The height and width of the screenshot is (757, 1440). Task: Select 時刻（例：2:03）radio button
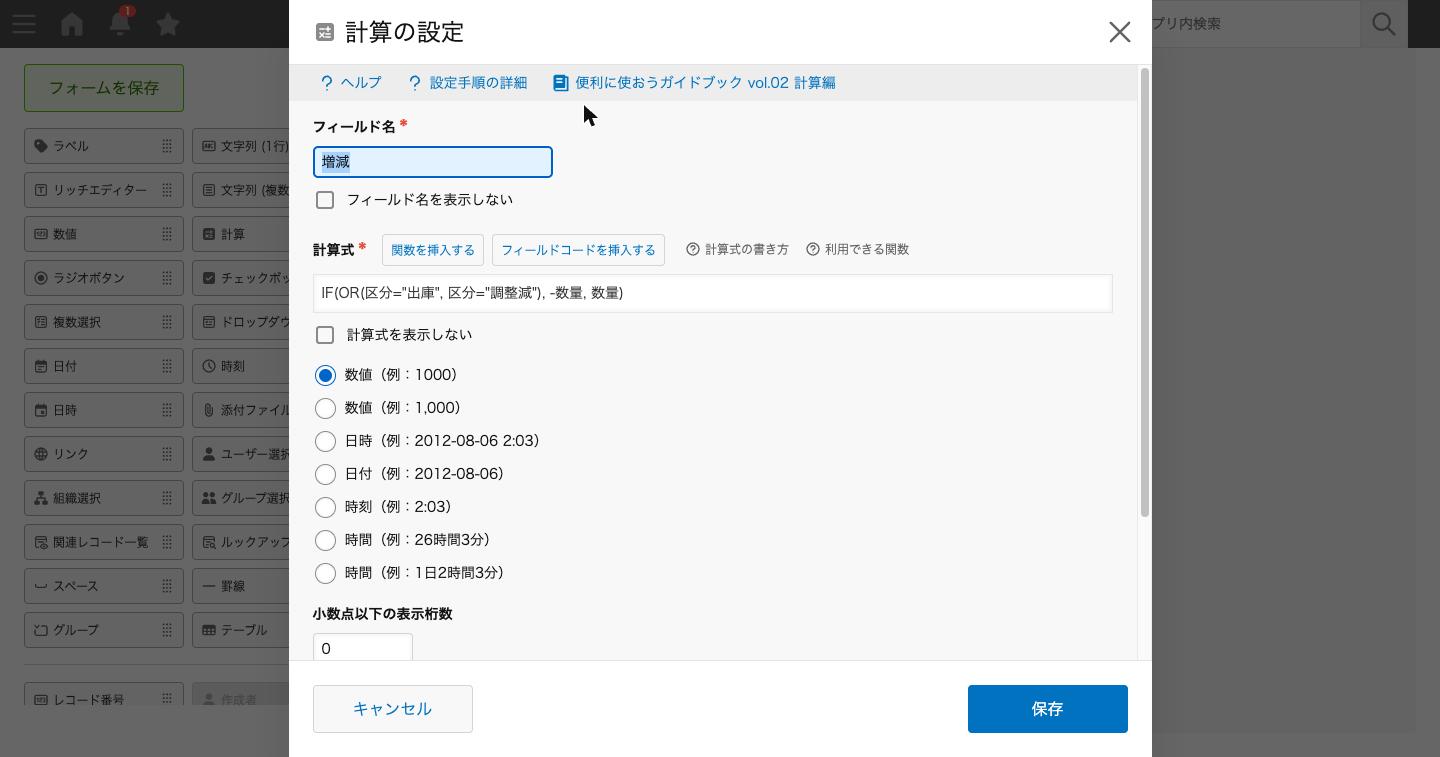tap(325, 507)
